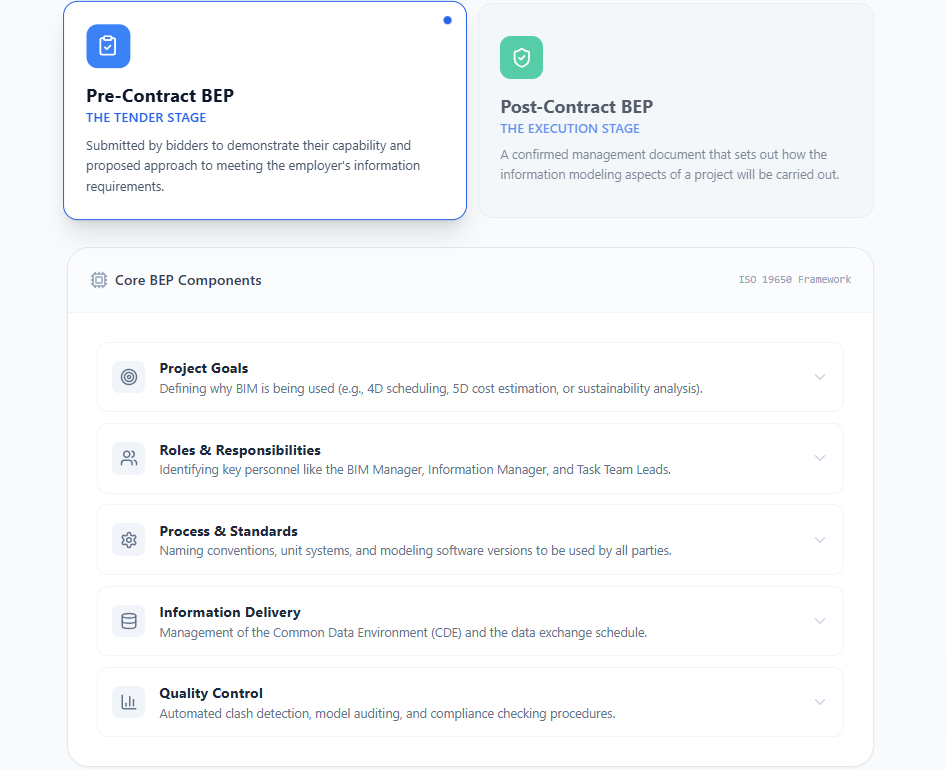Click THE EXECUTION STAGE subtitle
The width and height of the screenshot is (946, 770).
tap(570, 129)
